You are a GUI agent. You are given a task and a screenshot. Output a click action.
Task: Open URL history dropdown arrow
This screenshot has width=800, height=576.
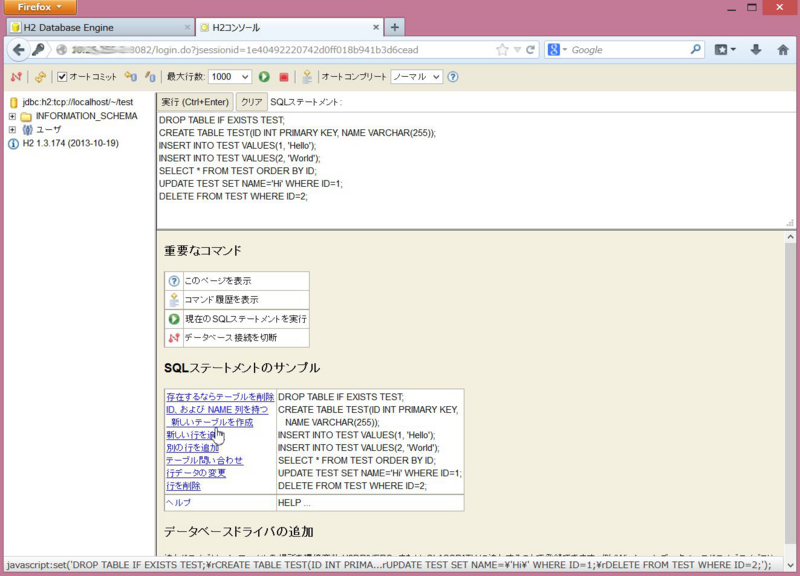(517, 50)
